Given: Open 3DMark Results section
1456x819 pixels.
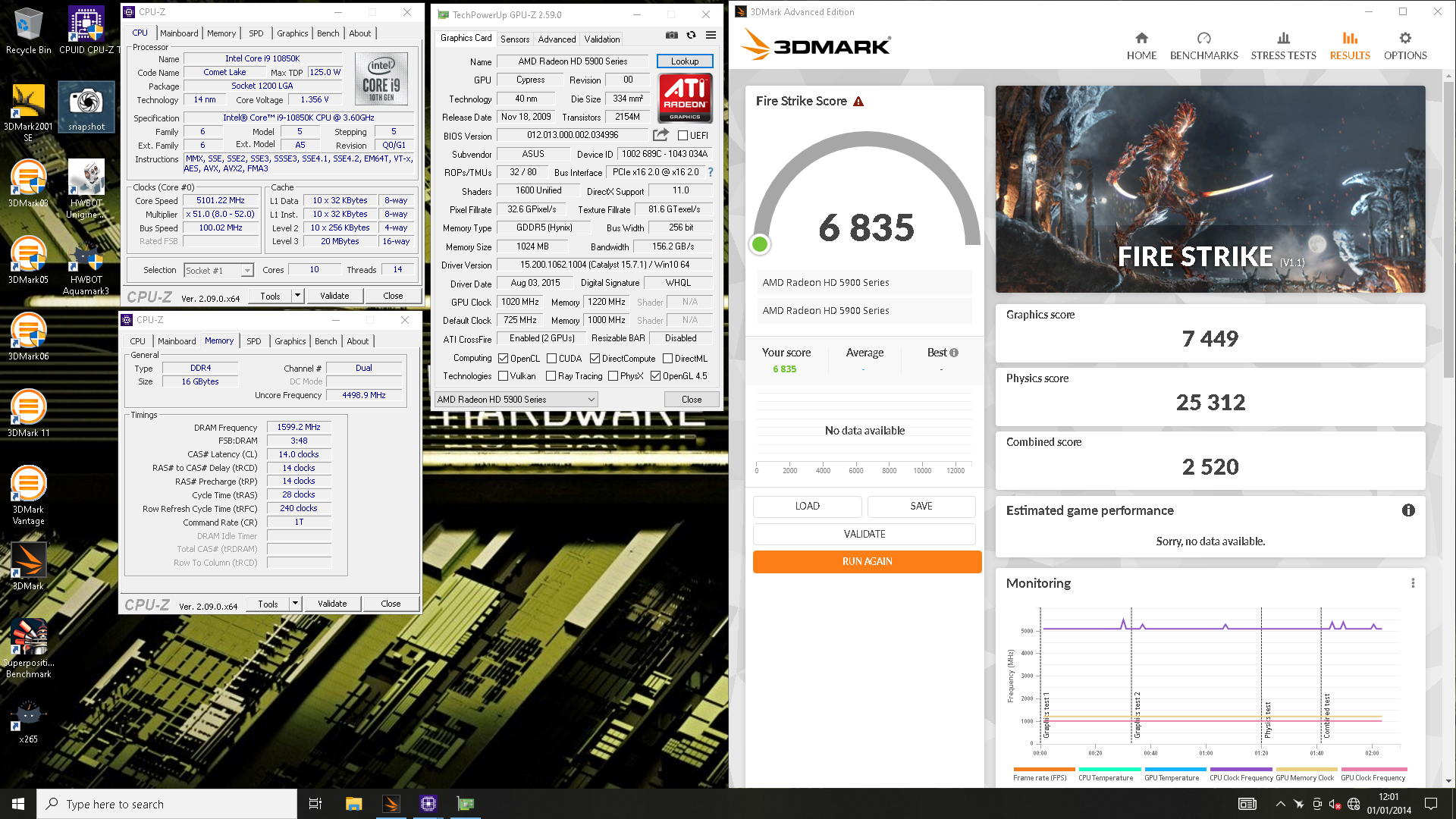Looking at the screenshot, I should coord(1350,46).
